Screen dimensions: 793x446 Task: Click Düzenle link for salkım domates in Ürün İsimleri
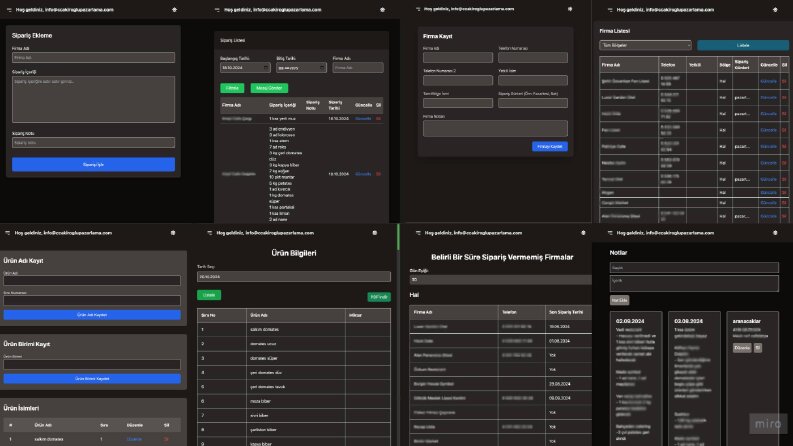[x=135, y=439]
